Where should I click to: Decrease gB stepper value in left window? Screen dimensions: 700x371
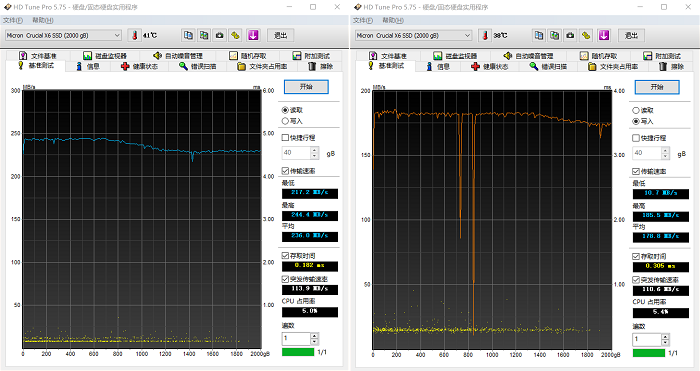(x=315, y=156)
